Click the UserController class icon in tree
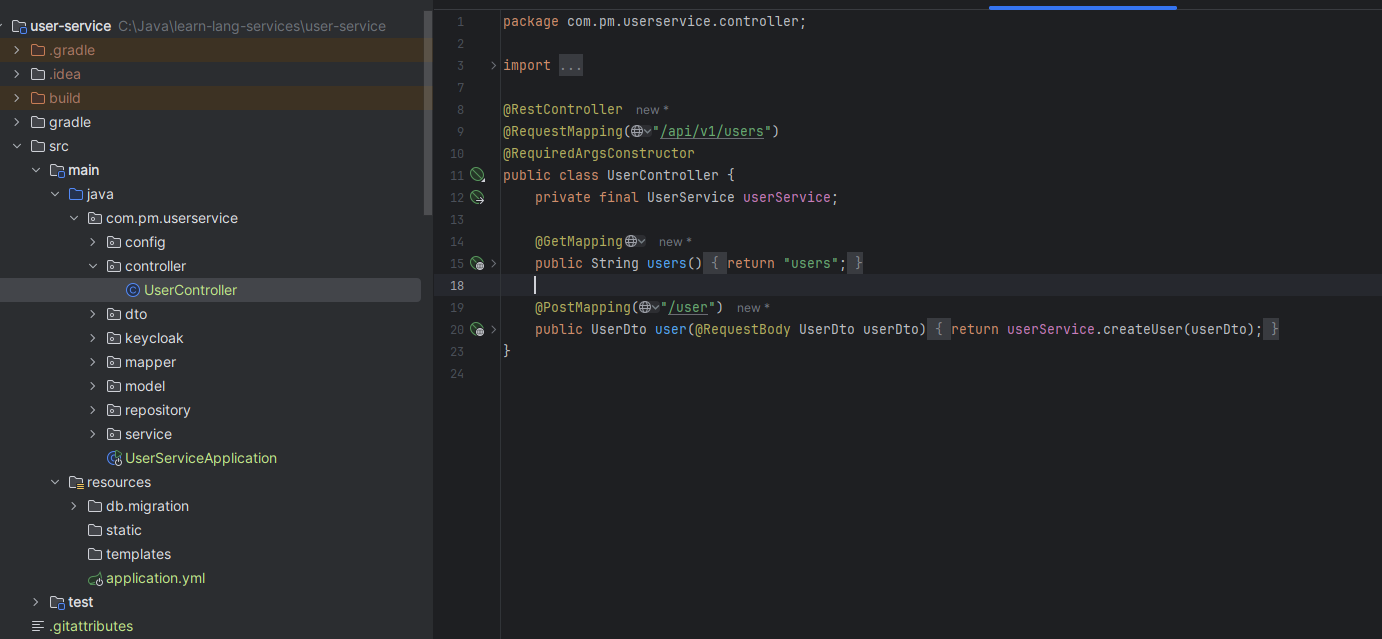 (x=133, y=290)
